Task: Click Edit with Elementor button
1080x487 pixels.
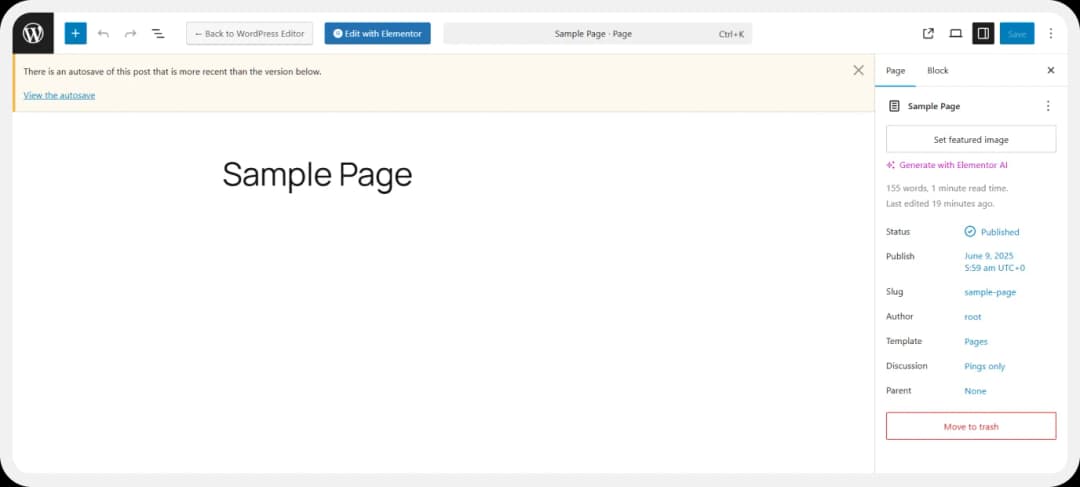Action: click(377, 33)
